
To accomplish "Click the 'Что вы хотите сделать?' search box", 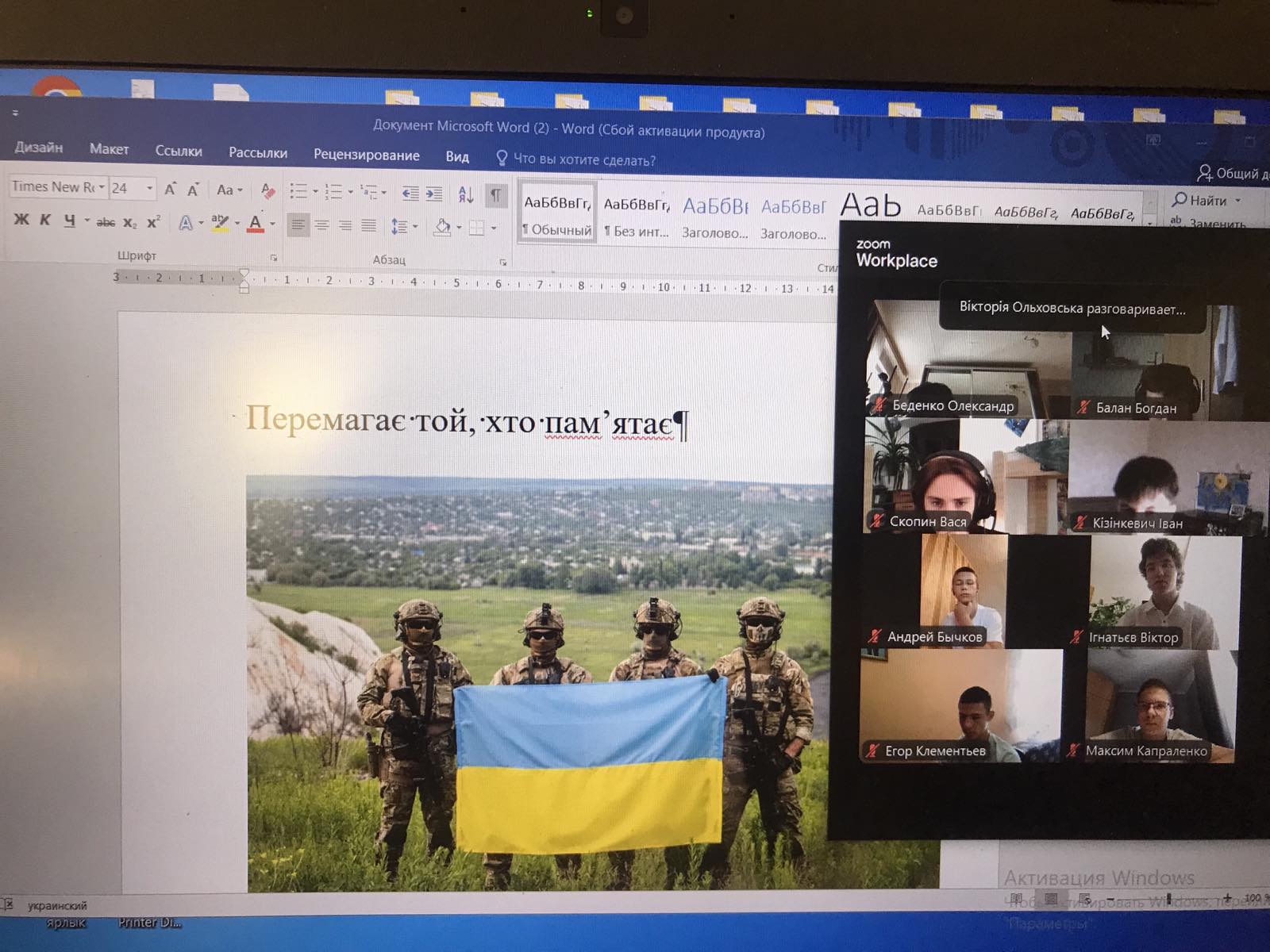I will tap(576, 159).
